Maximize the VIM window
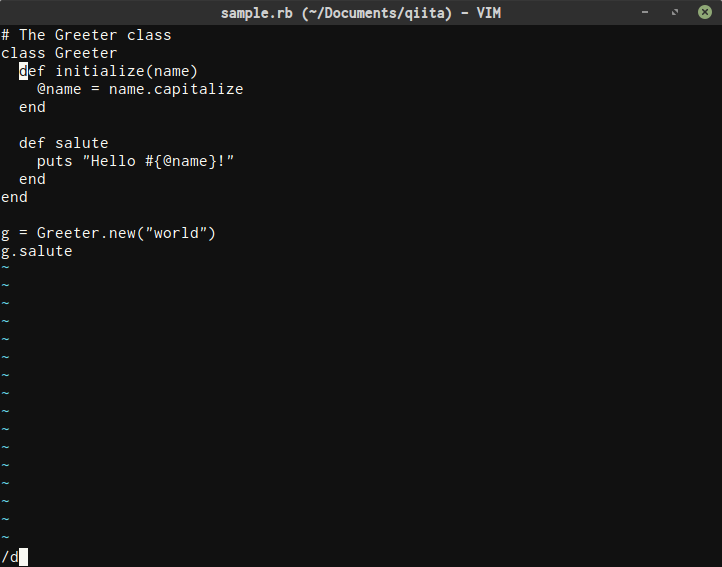722x567 pixels. point(676,12)
